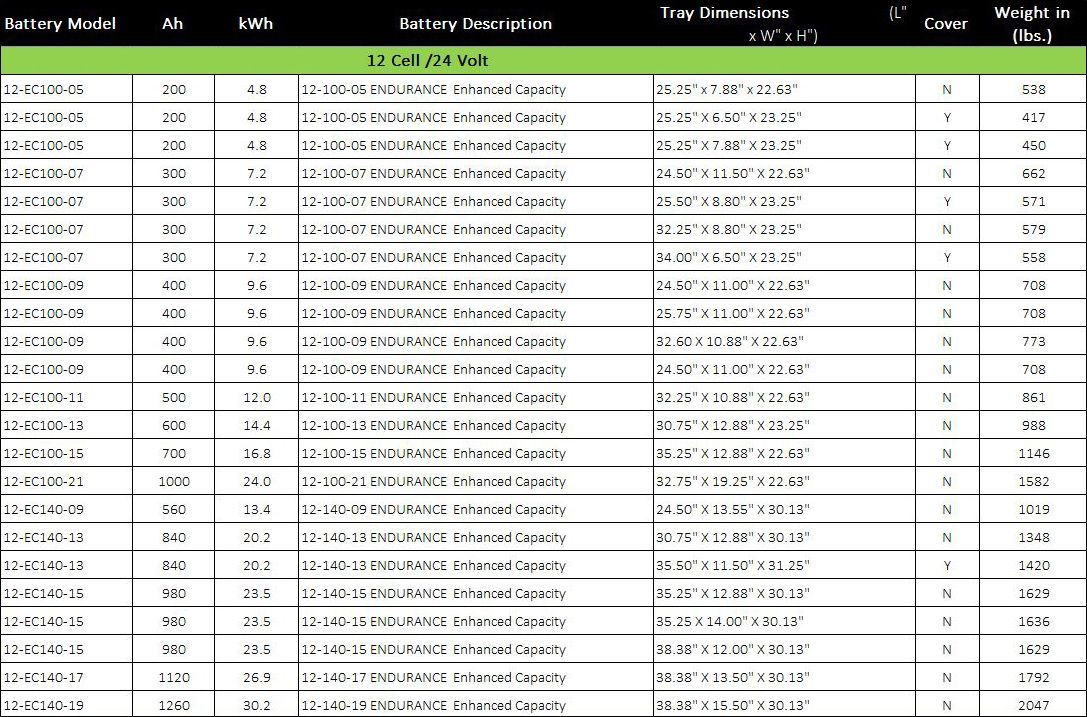
Task: Select the weight cell 579
Action: pos(1033,230)
